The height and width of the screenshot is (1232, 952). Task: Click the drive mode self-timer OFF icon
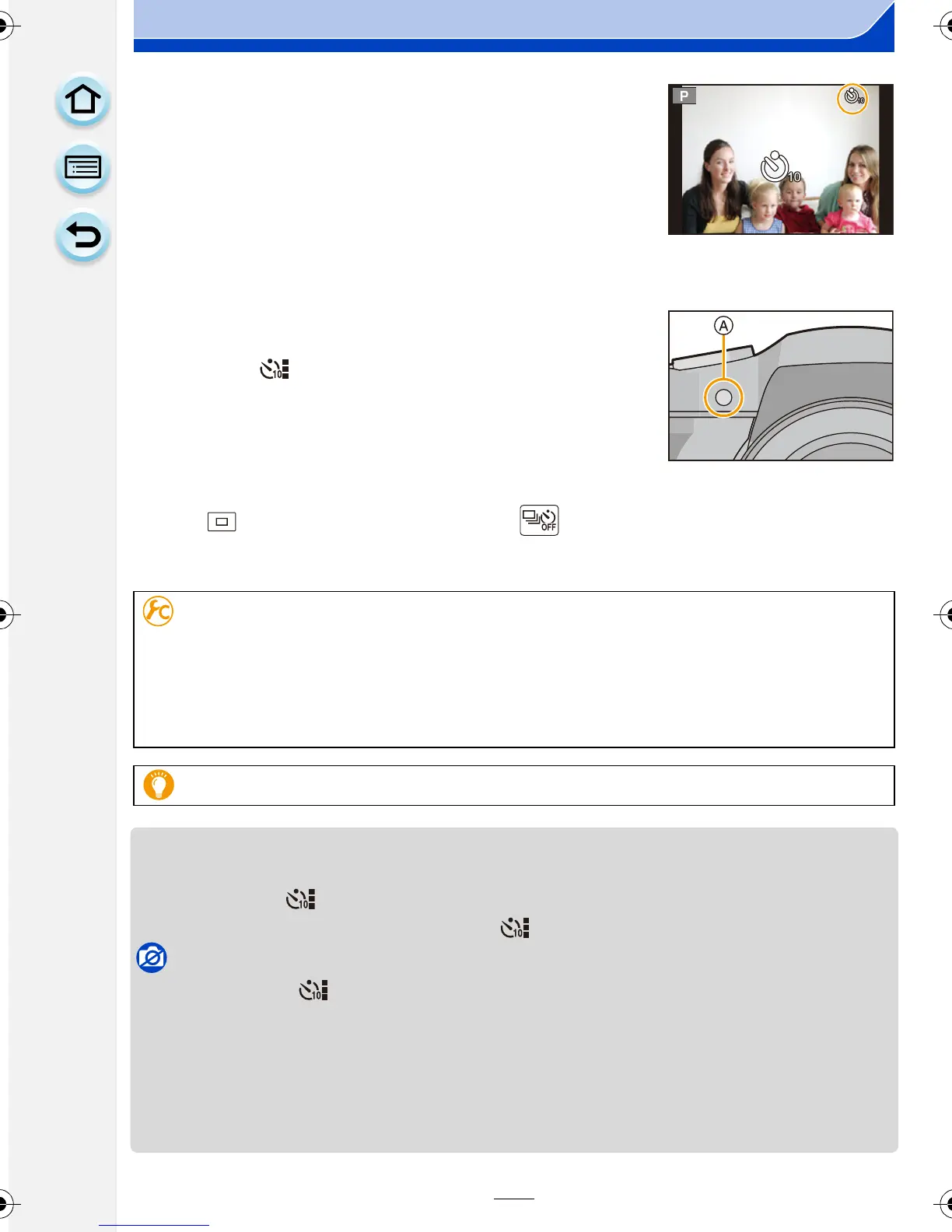click(x=539, y=520)
